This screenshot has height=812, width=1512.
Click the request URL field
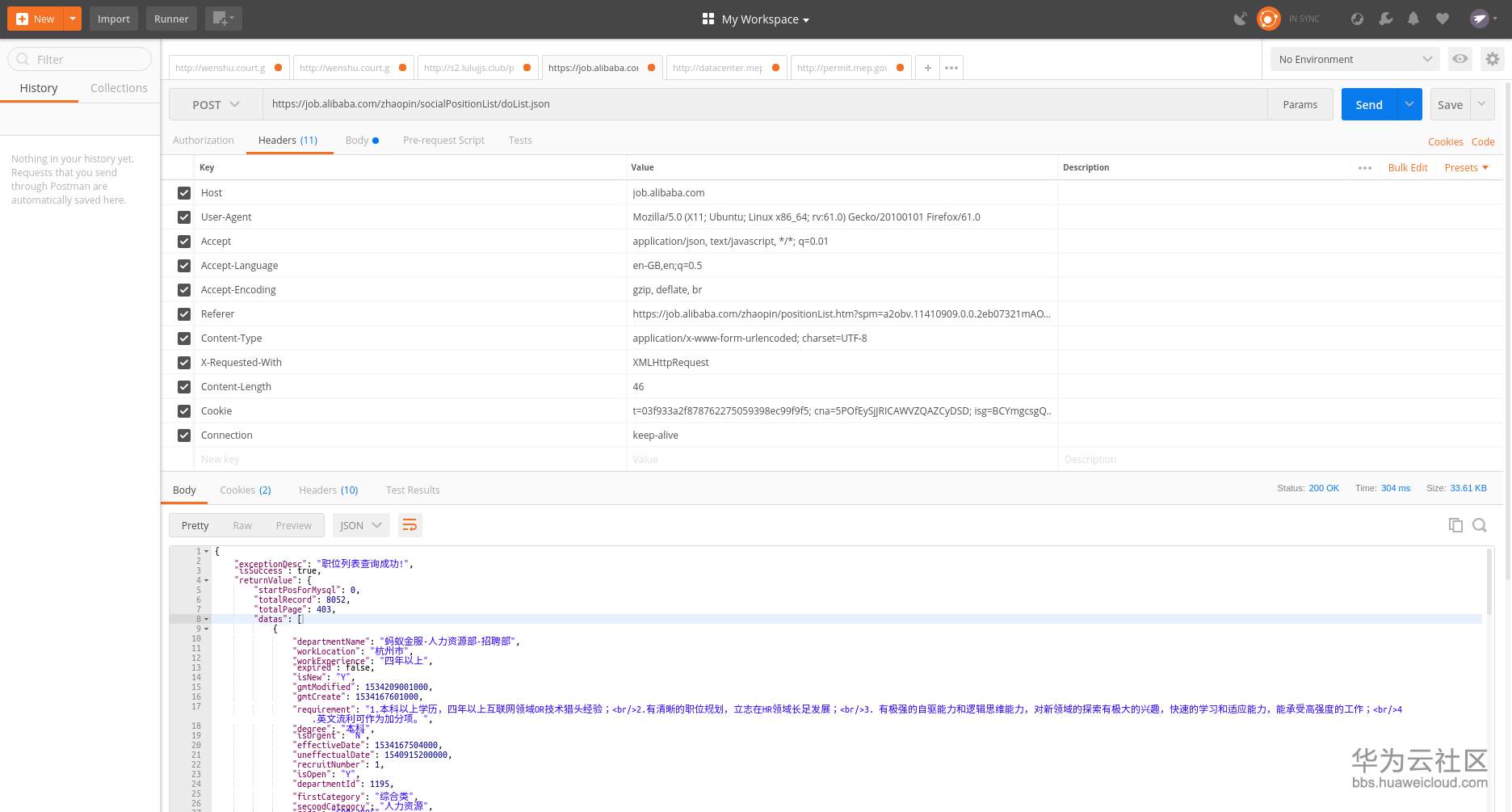(x=765, y=104)
